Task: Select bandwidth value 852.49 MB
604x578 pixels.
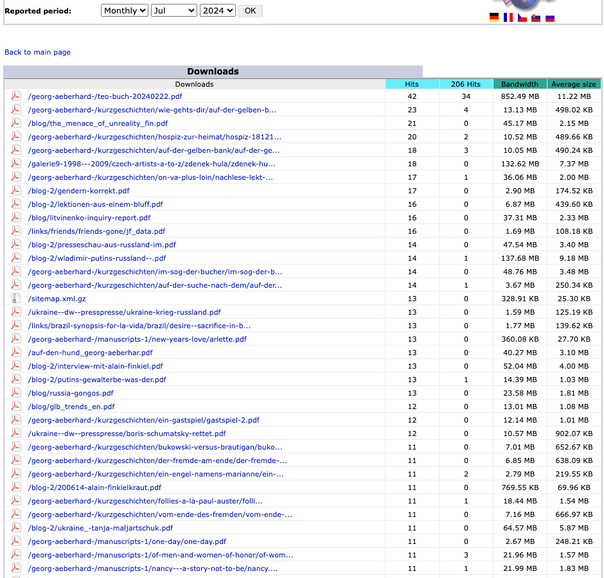Action: click(520, 96)
